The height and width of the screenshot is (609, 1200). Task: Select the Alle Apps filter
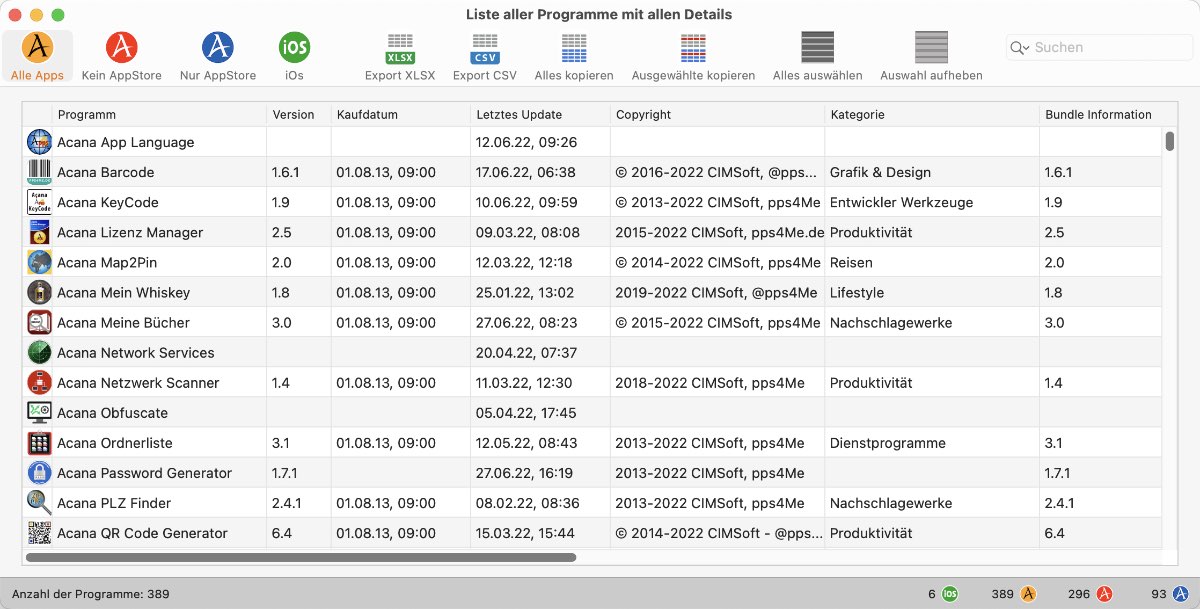pyautogui.click(x=37, y=57)
